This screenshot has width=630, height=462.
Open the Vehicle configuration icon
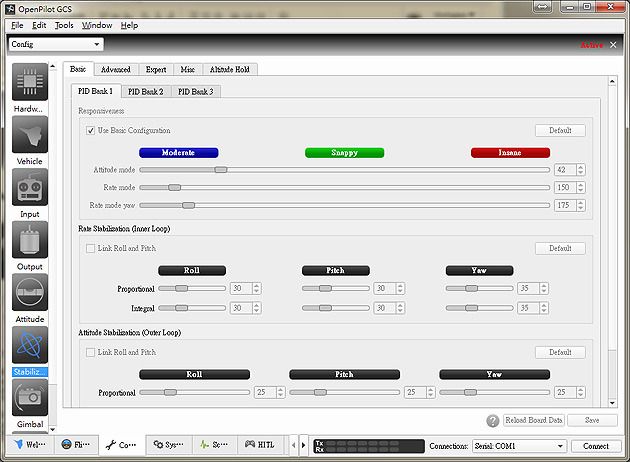tap(30, 134)
